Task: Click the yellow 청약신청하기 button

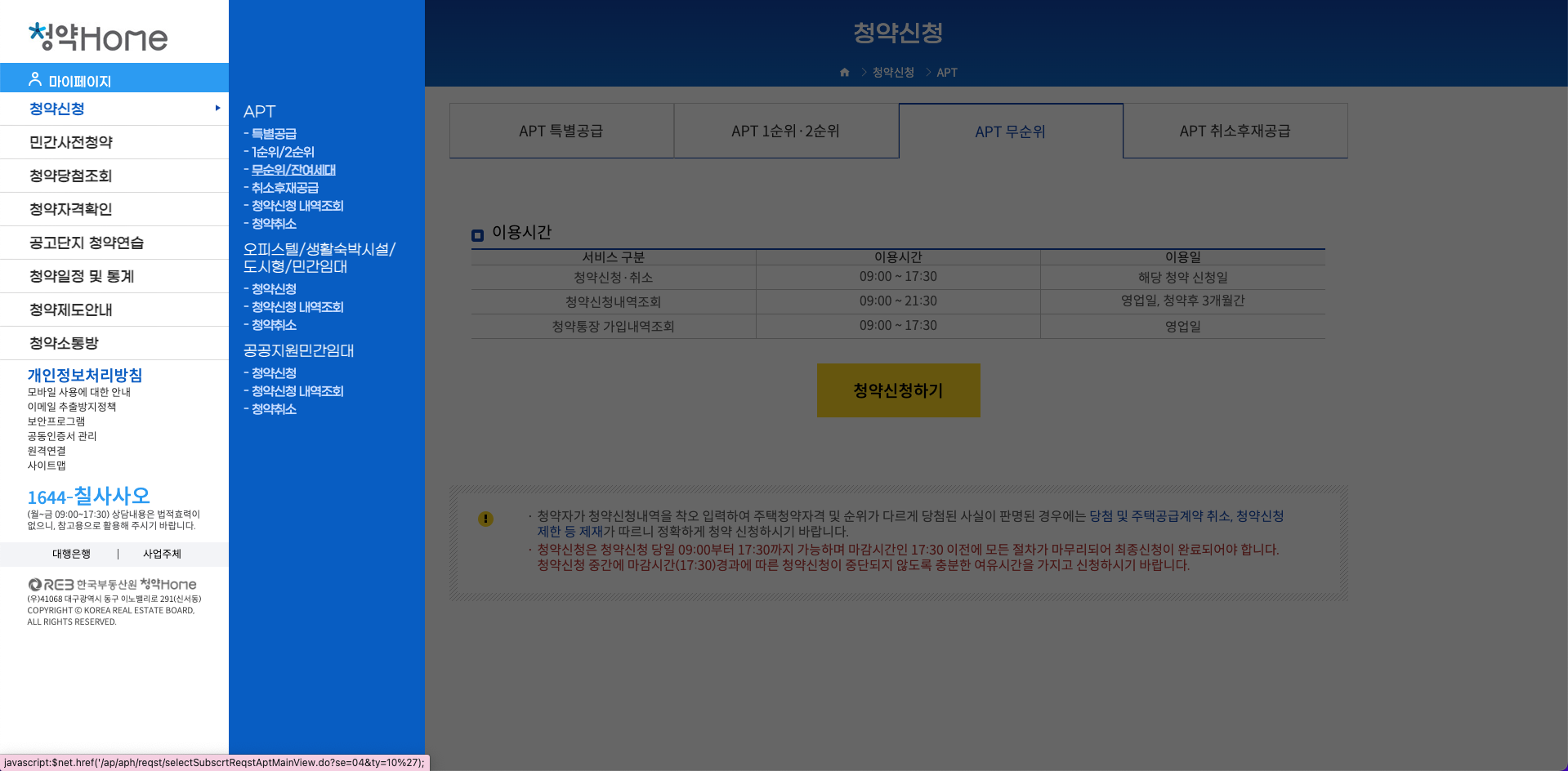Action: [898, 390]
